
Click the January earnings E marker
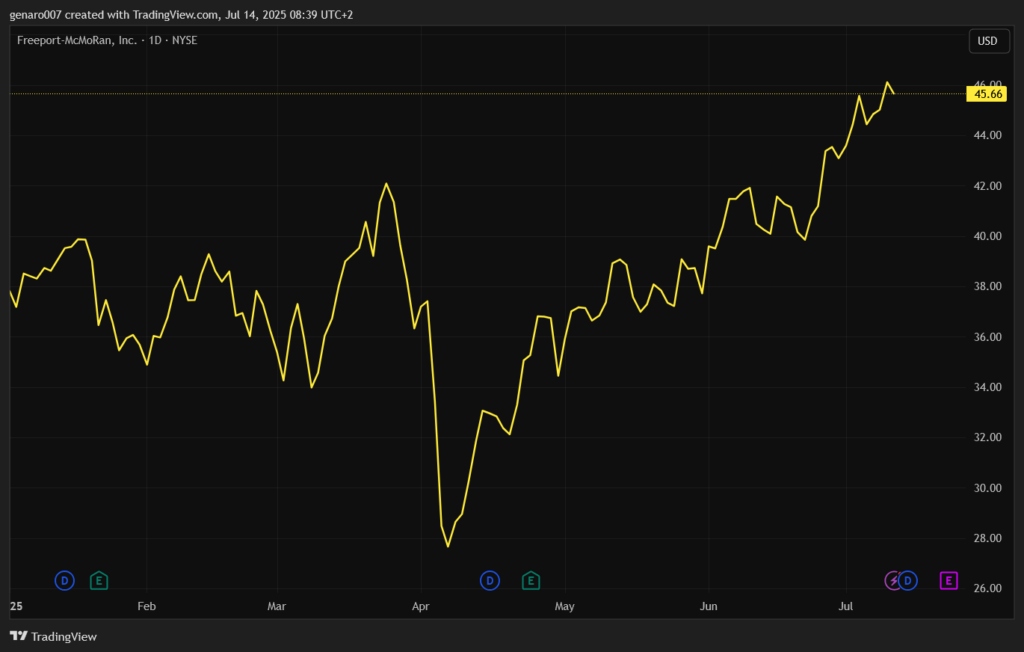98,580
